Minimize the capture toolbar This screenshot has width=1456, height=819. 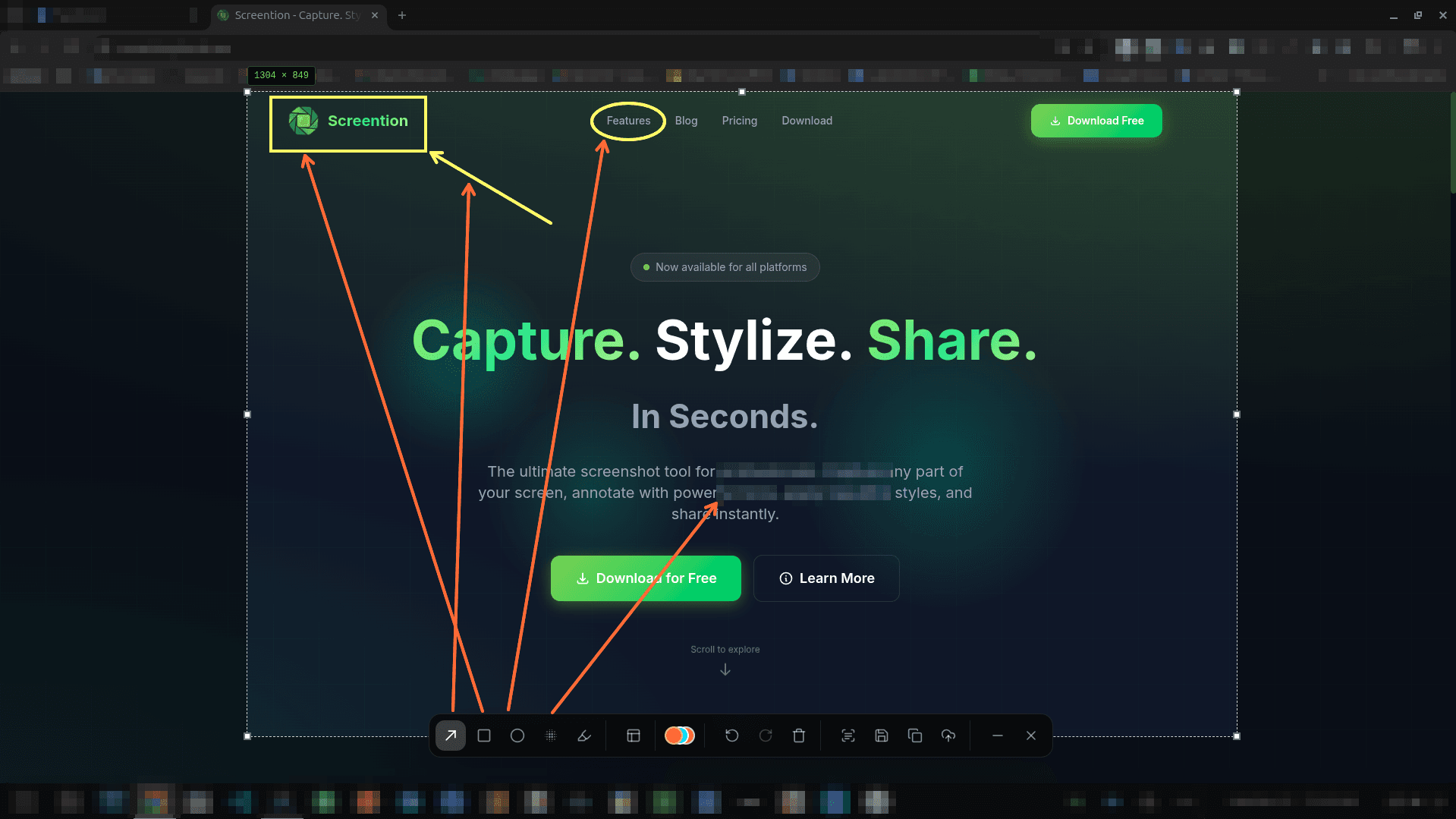point(998,736)
